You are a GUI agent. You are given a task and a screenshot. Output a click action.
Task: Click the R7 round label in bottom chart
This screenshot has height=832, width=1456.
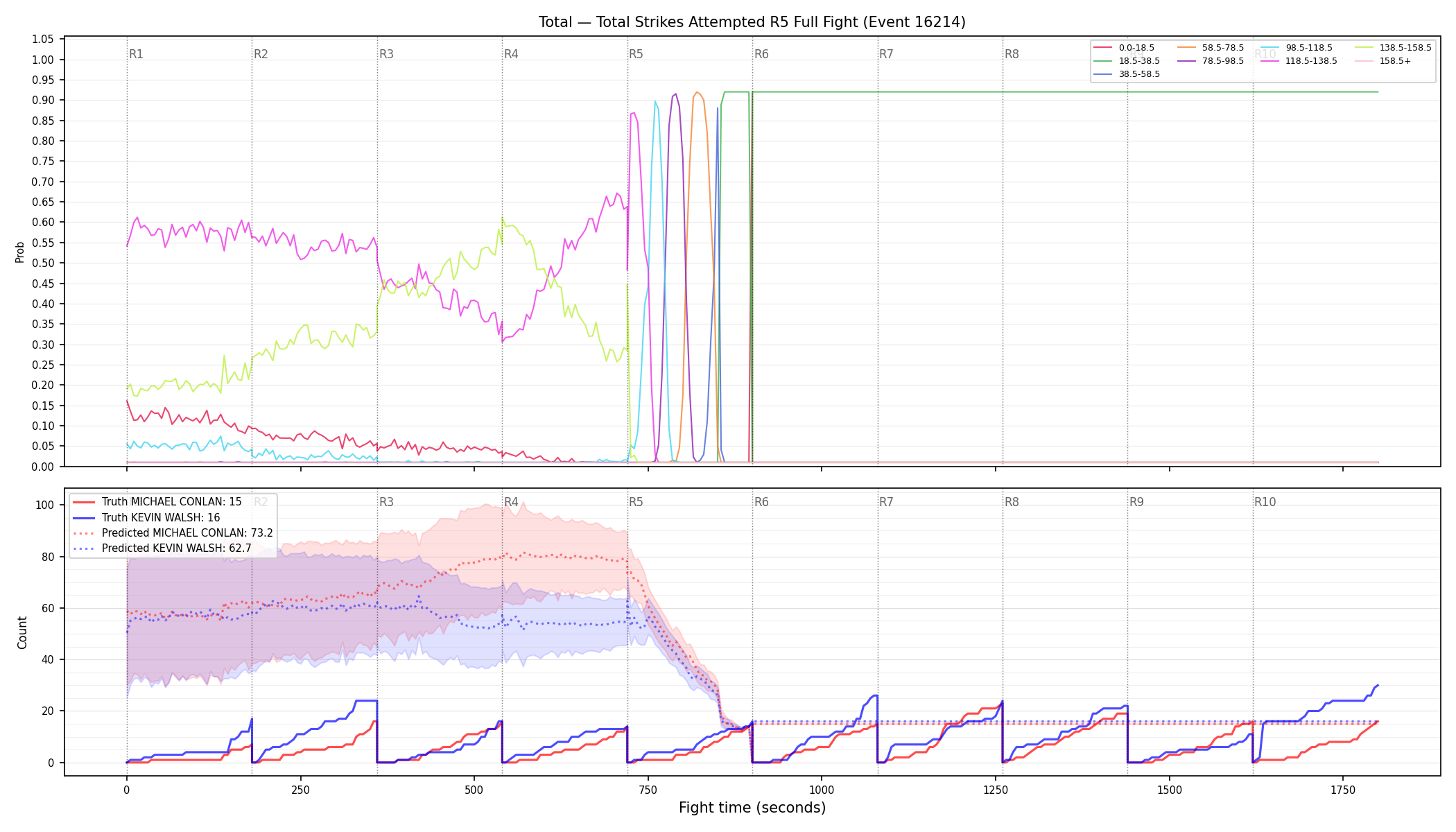coord(886,502)
